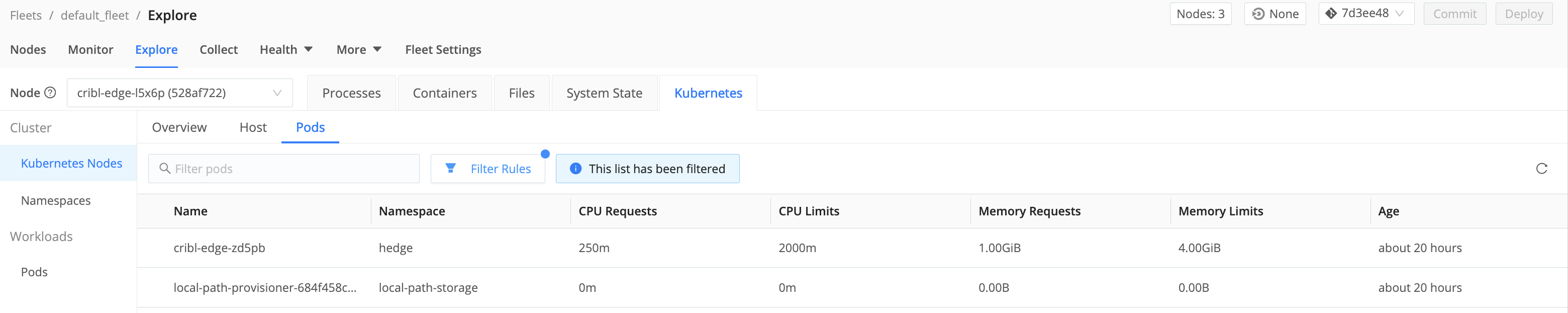Click the 250m CPU Requests value
Screen dimensions: 1568x313
click(594, 248)
